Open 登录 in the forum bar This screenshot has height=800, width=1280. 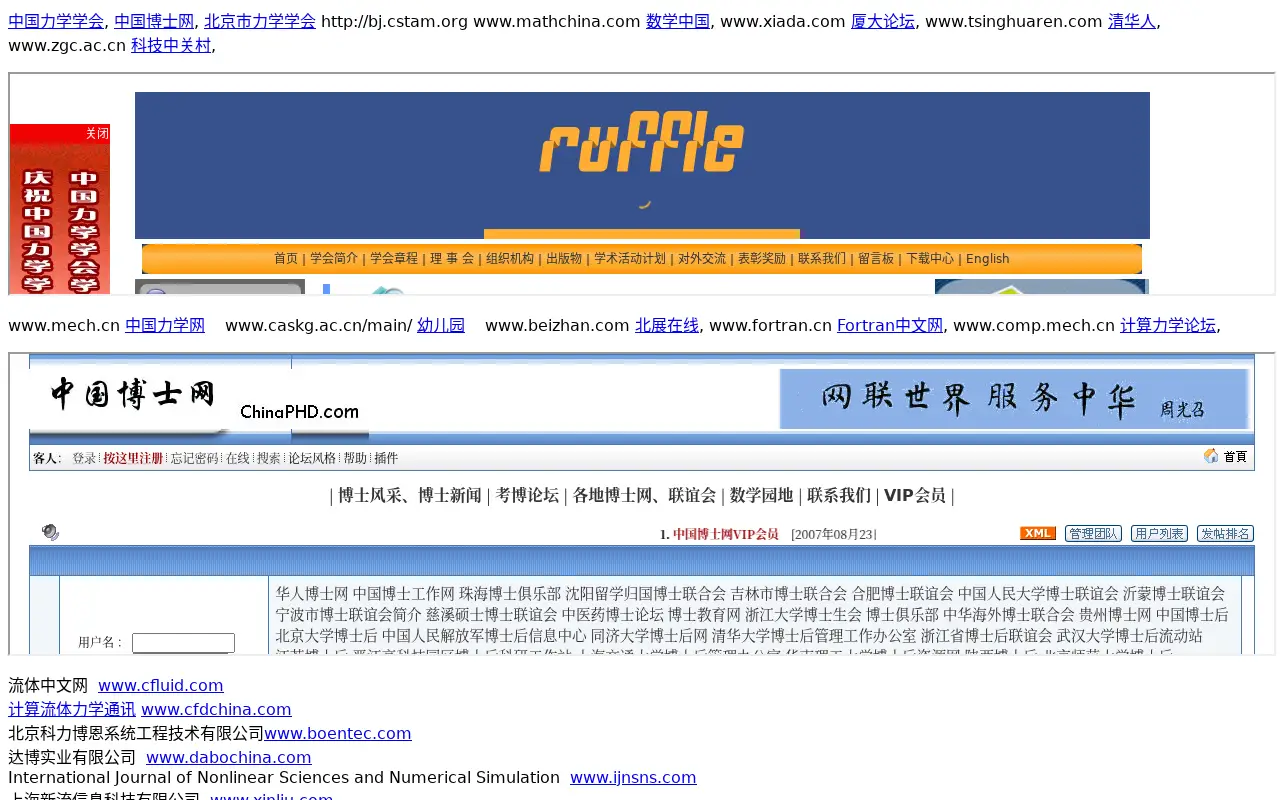[x=84, y=458]
